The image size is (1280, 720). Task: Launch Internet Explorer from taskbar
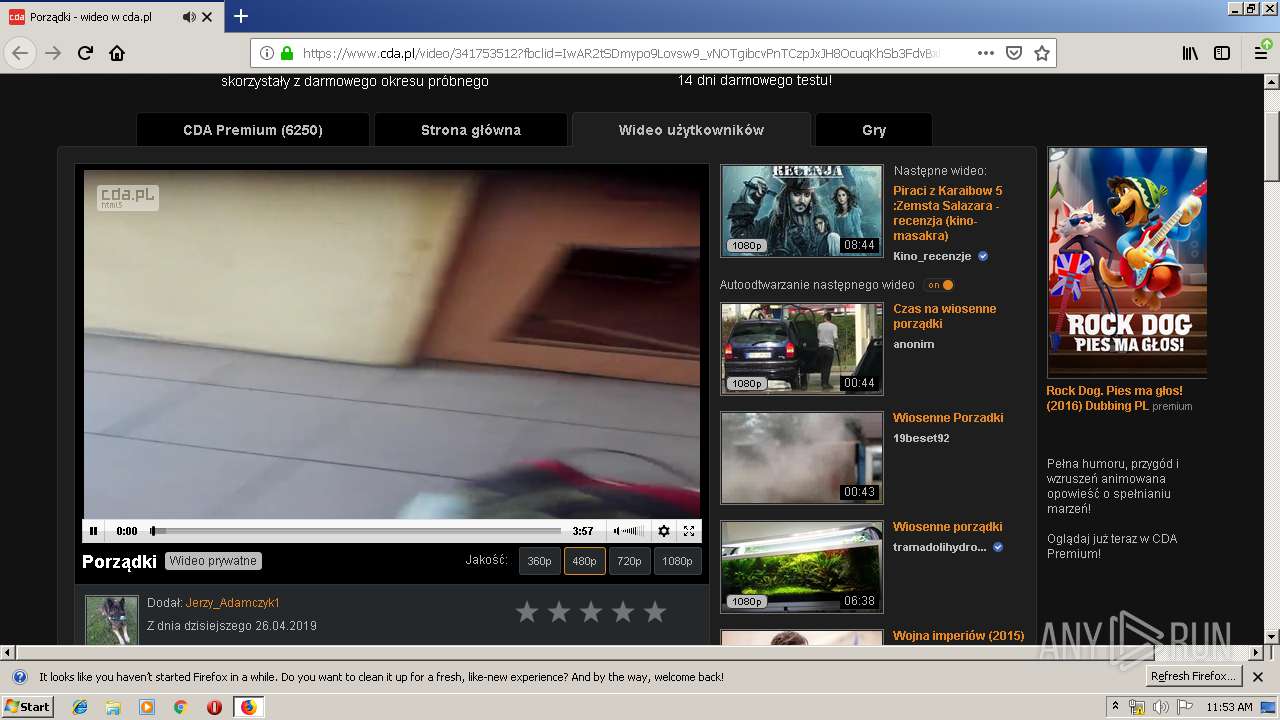[80, 707]
